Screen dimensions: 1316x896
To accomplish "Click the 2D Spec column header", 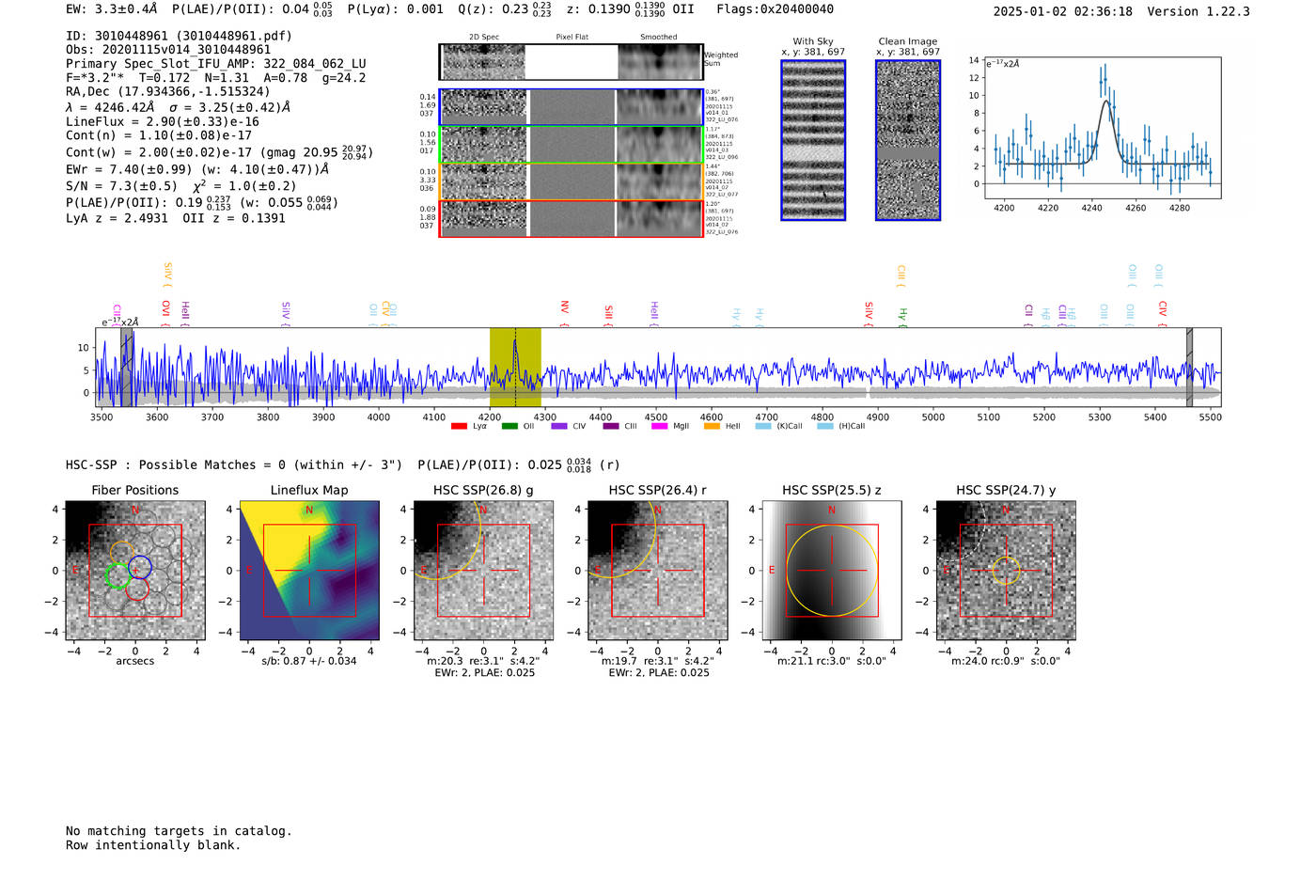I will [x=484, y=38].
